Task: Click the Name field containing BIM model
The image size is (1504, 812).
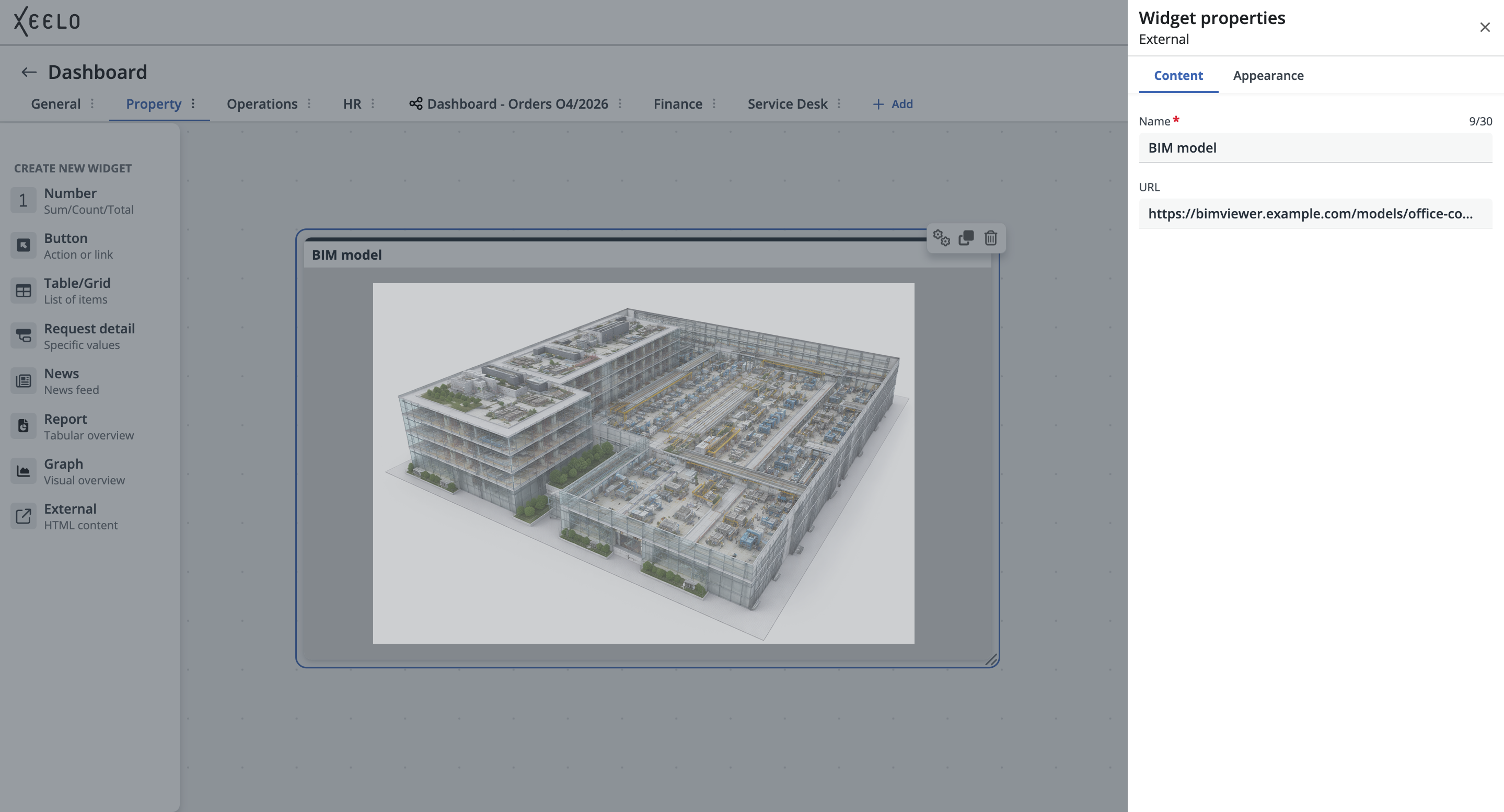Action: [1315, 148]
